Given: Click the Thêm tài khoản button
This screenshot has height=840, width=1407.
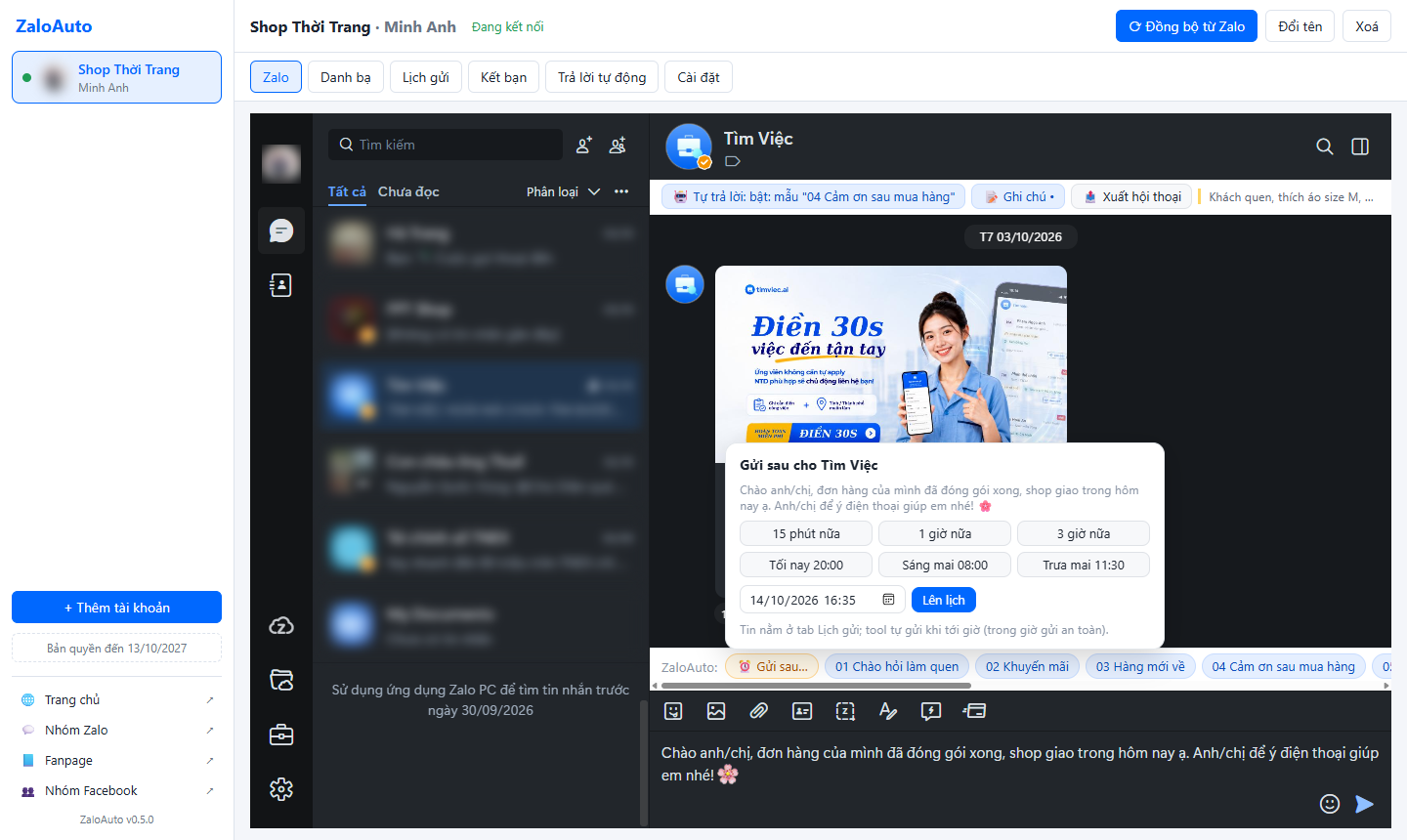Looking at the screenshot, I should 116,608.
